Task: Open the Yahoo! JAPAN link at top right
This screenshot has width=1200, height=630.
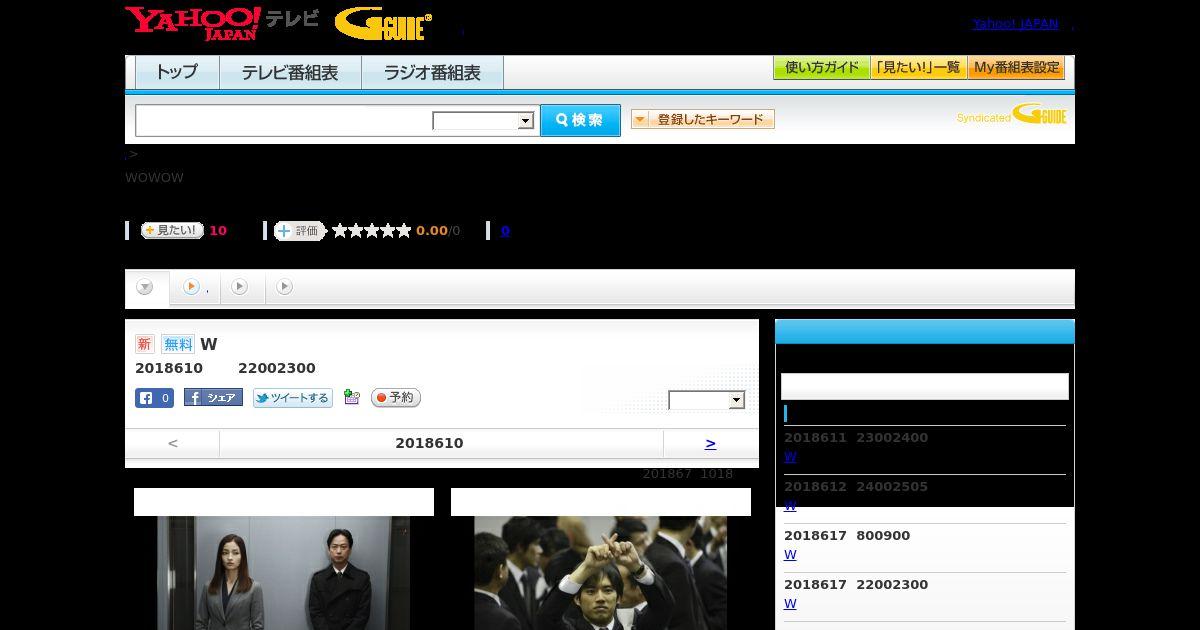Action: (x=1015, y=23)
